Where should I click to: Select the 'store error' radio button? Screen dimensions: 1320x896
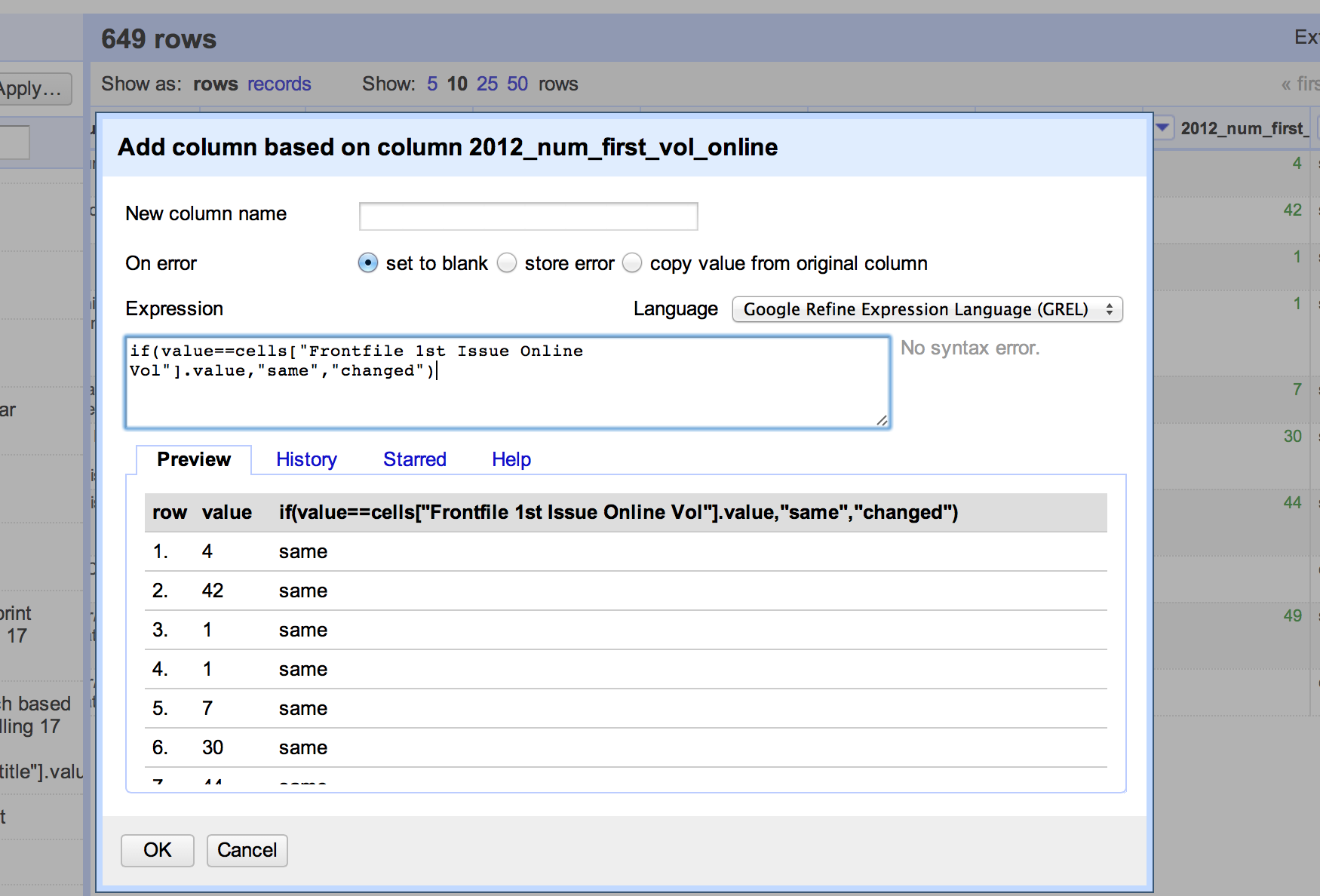(x=507, y=263)
